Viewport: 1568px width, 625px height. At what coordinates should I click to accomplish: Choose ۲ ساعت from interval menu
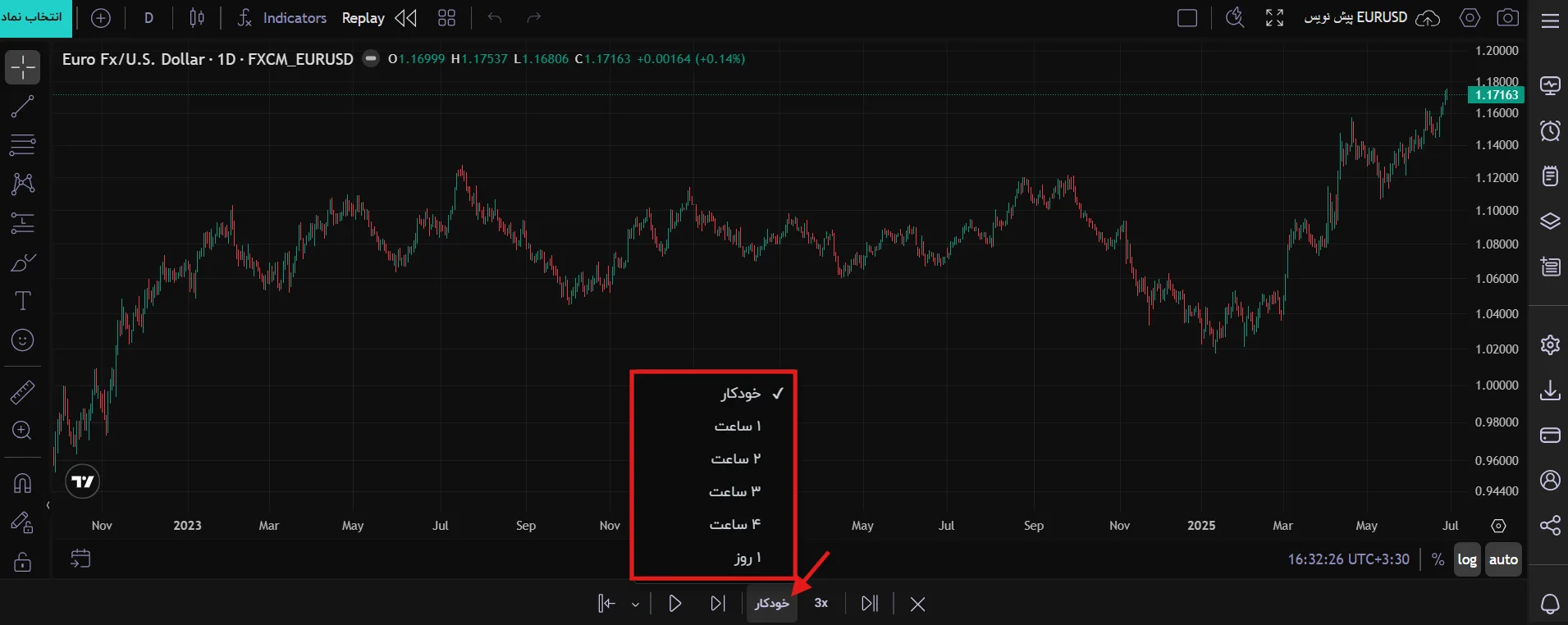point(714,459)
